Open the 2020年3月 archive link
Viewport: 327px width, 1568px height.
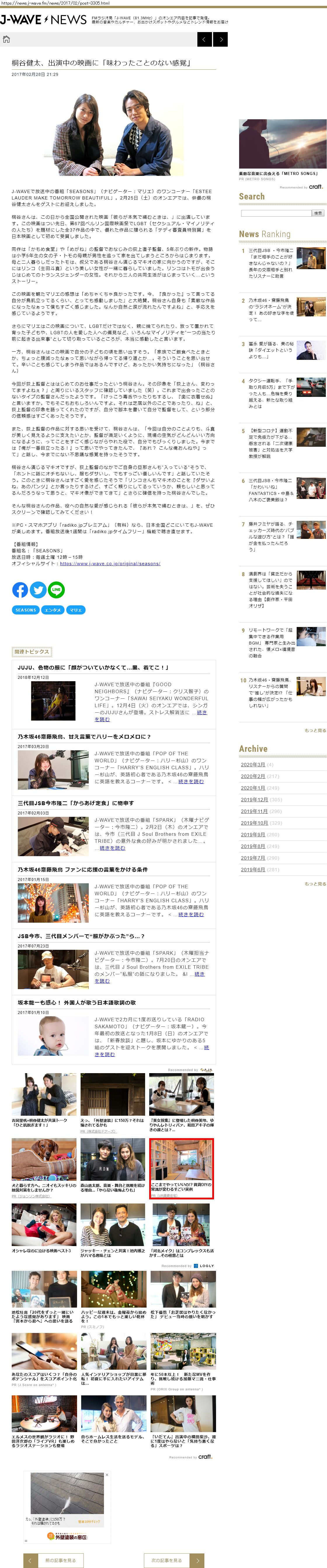click(x=253, y=765)
